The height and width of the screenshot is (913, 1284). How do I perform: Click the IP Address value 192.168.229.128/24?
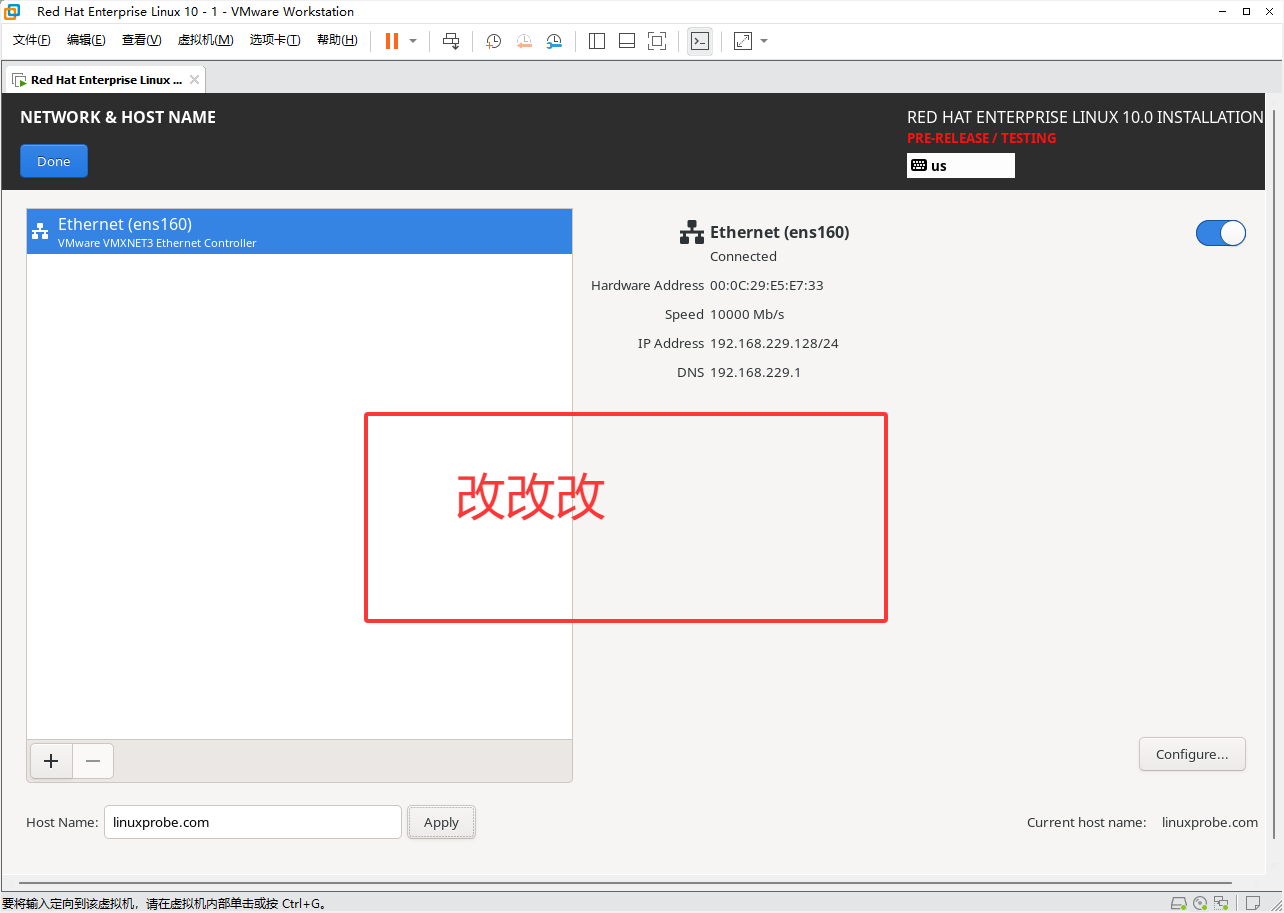774,343
